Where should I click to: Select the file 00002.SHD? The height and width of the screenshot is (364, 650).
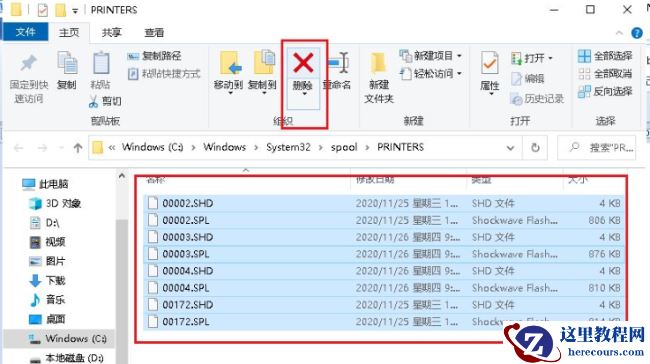[x=383, y=203]
